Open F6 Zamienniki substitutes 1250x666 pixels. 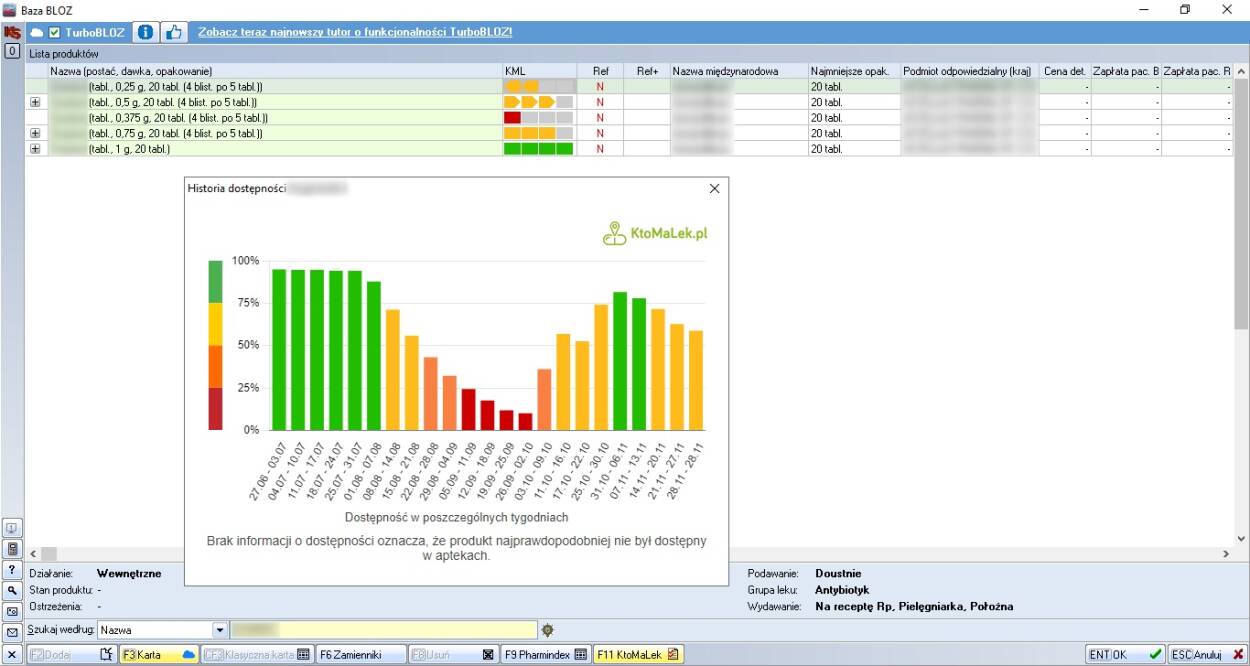coord(361,655)
